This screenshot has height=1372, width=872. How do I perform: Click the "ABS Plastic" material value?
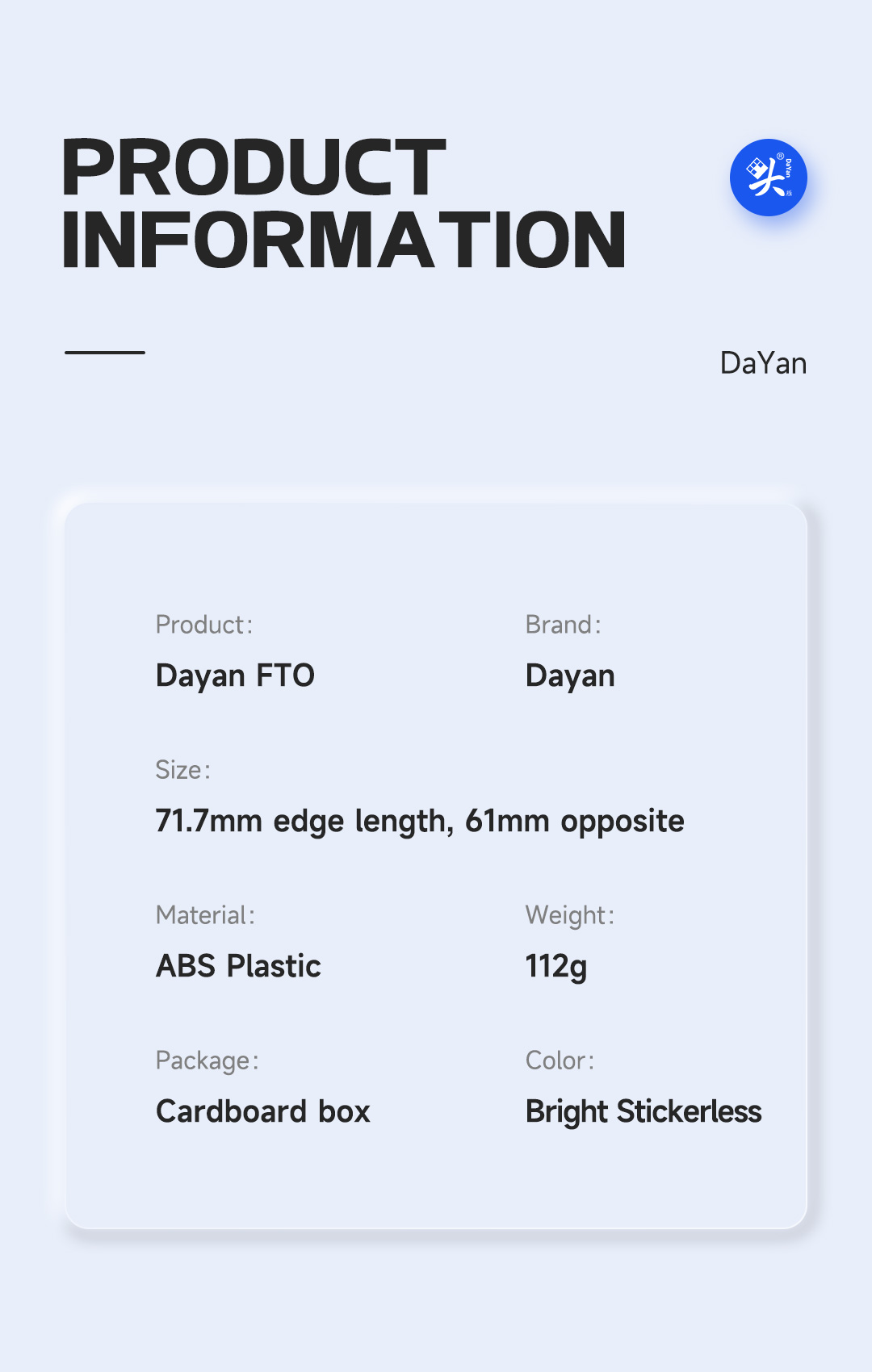(x=238, y=966)
